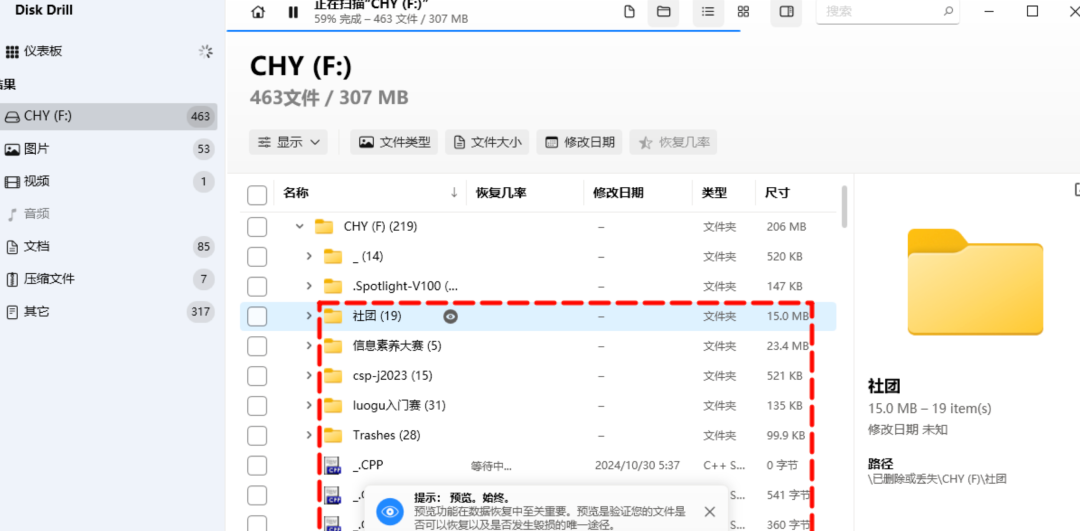
Task: Click the large 社团 folder preview image
Action: [x=975, y=282]
